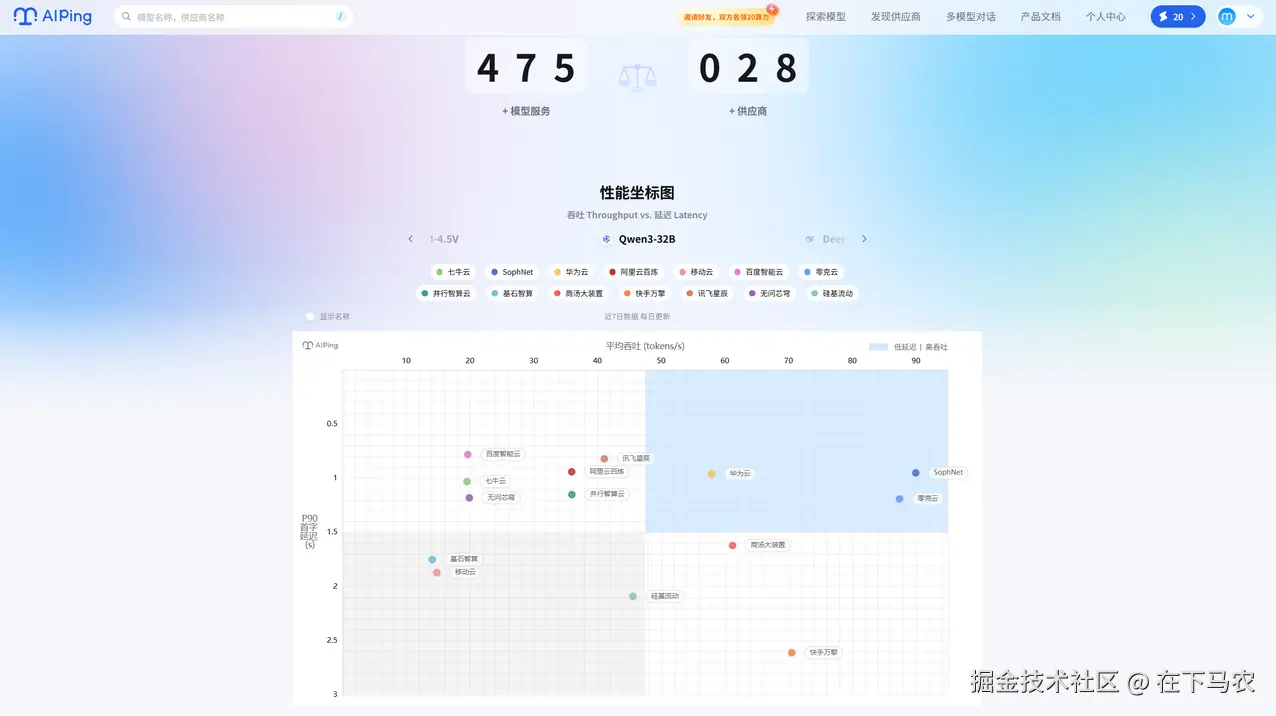1276x716 pixels.
Task: Click 无问芯穹 data point in the chart
Action: (469, 498)
